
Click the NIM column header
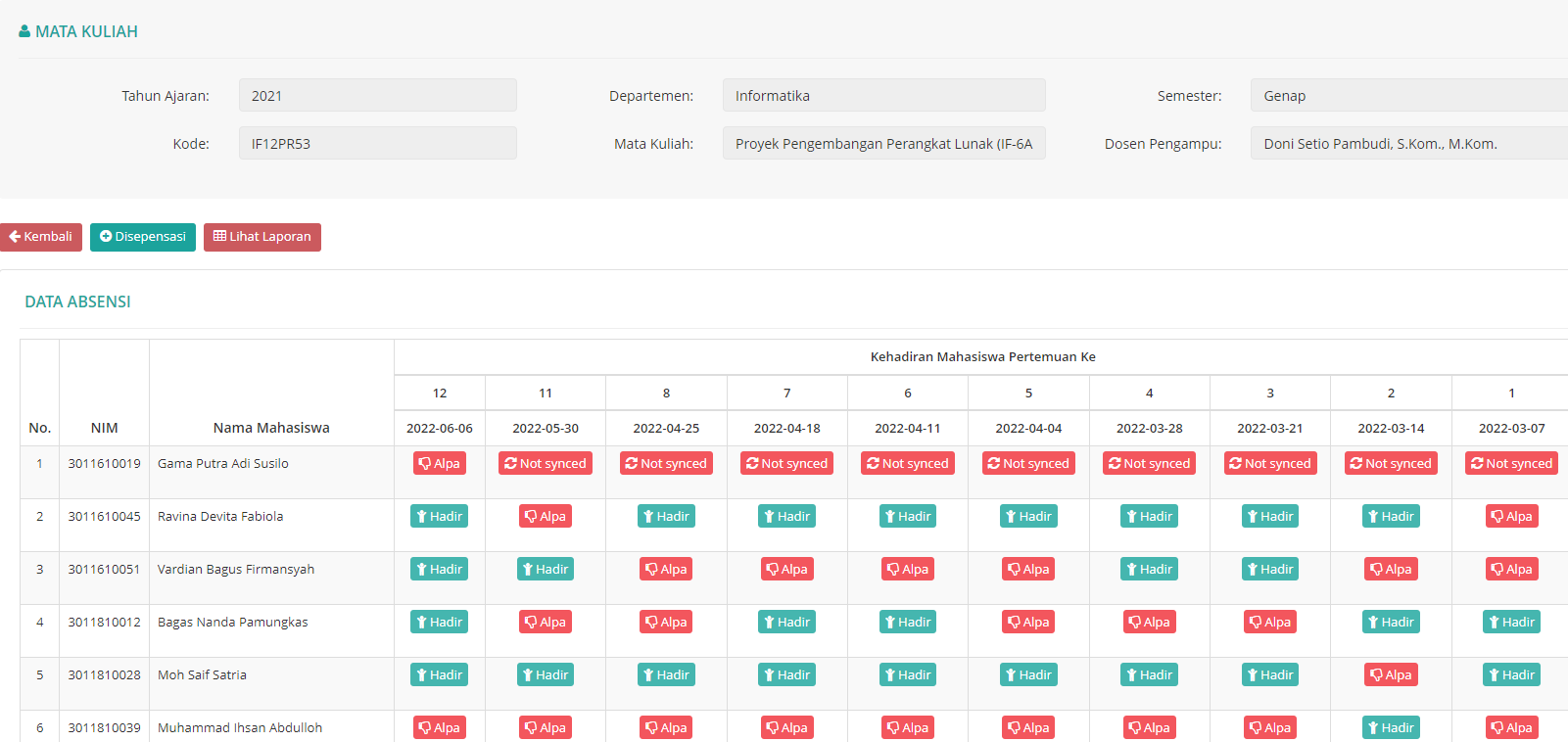point(104,428)
